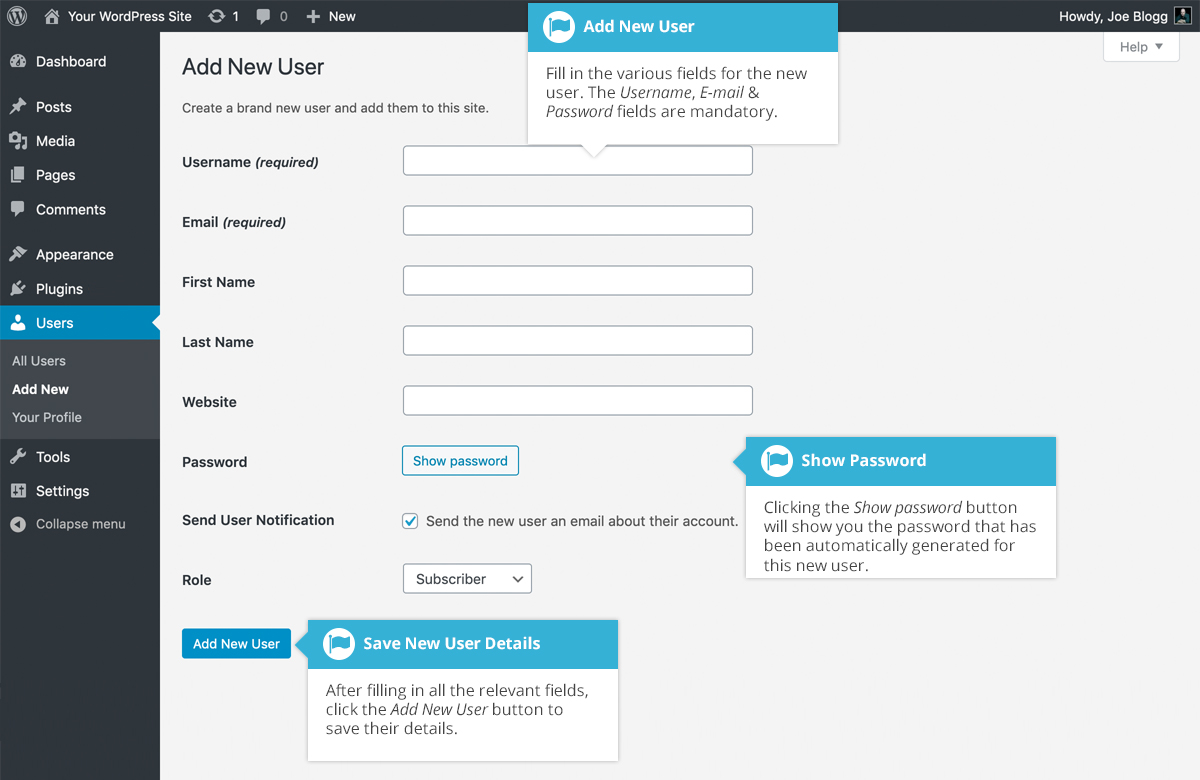Click the Add New User button
This screenshot has height=780, width=1200.
pos(236,644)
